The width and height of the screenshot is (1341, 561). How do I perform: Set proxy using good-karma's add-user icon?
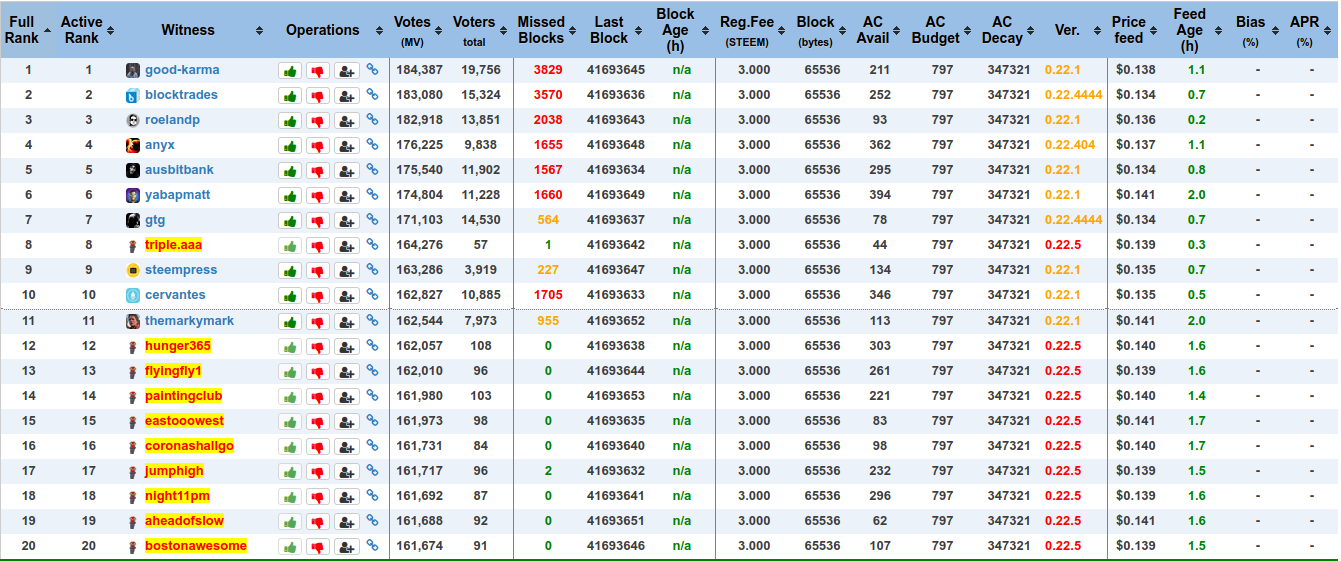pos(347,71)
